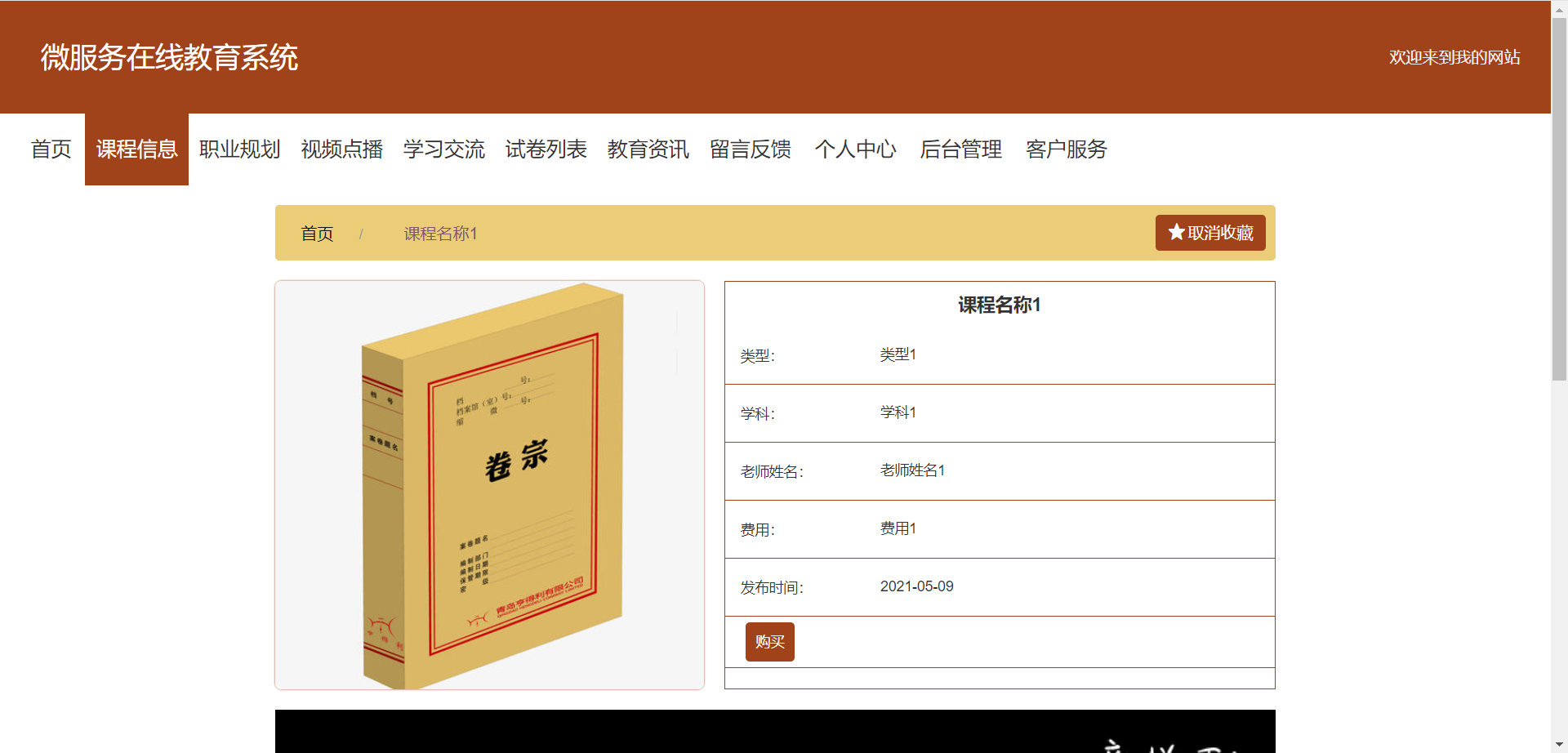Image resolution: width=1568 pixels, height=753 pixels.
Task: Click the 课程名称1 breadcrumb text
Action: click(439, 233)
